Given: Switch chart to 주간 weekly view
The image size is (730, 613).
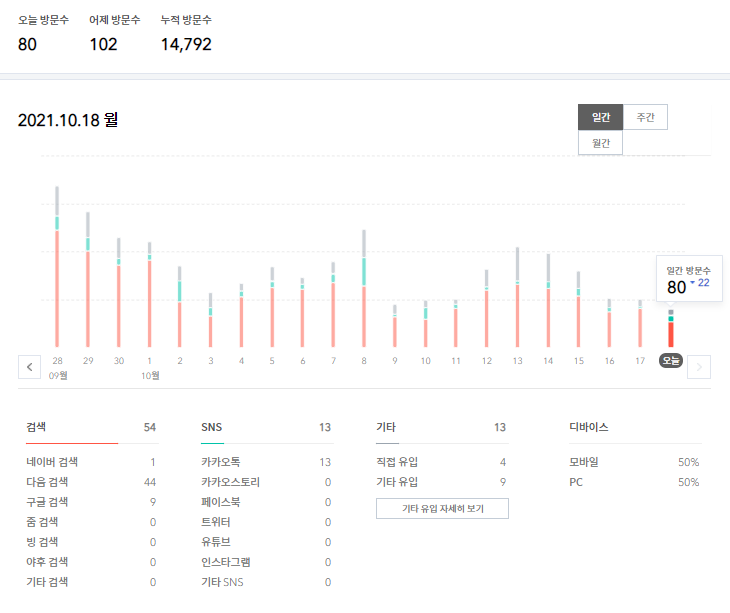Looking at the screenshot, I should (645, 117).
